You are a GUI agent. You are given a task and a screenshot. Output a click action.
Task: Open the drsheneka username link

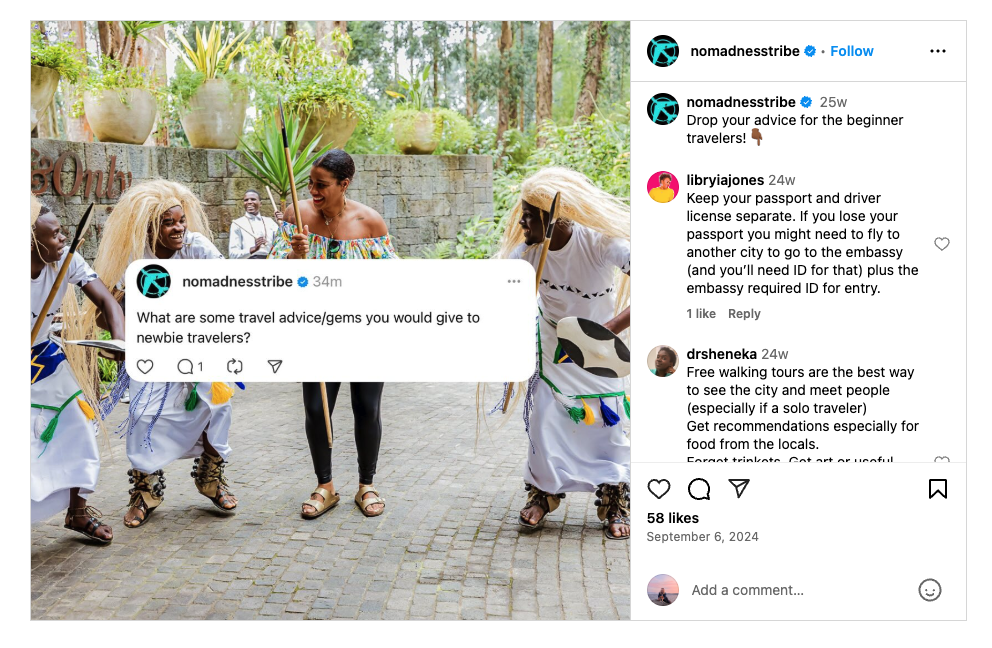tap(721, 354)
